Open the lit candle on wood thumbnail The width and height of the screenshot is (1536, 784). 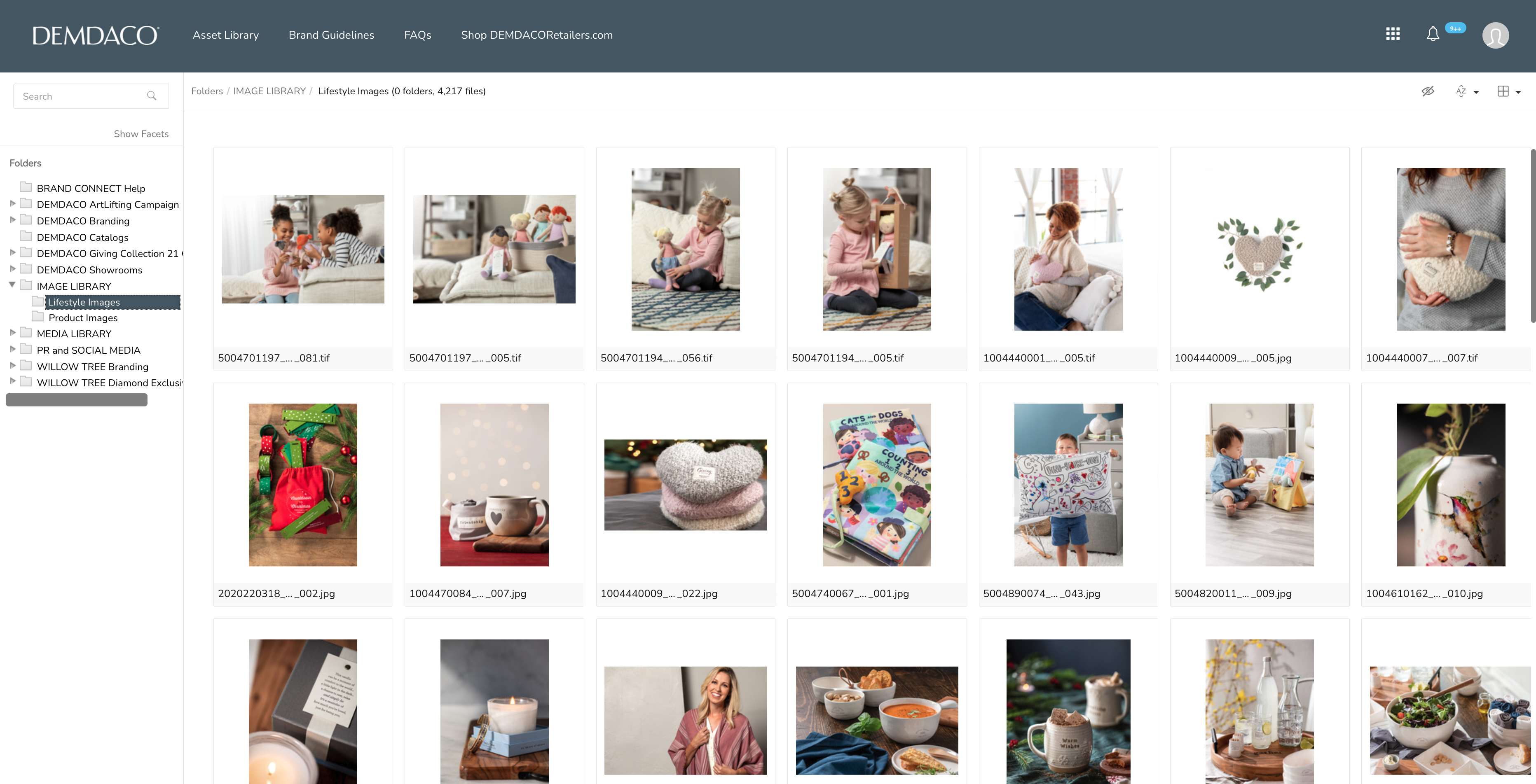point(494,711)
